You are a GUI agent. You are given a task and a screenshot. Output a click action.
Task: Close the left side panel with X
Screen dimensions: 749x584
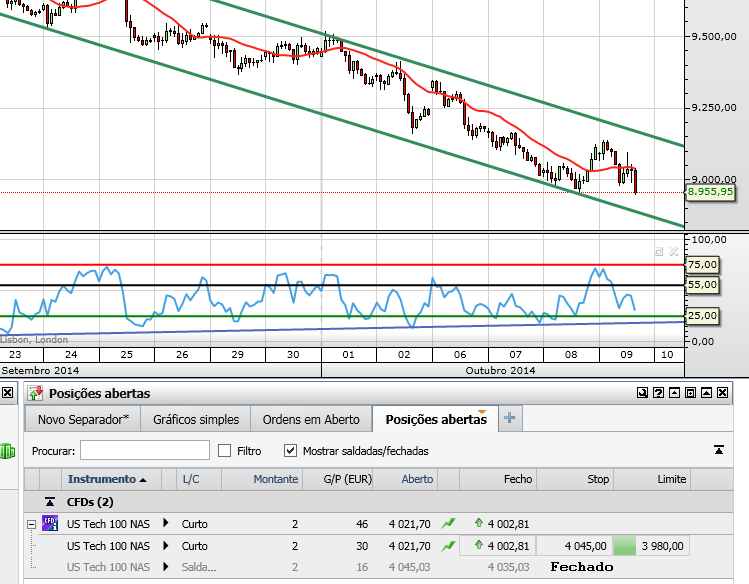[7, 393]
